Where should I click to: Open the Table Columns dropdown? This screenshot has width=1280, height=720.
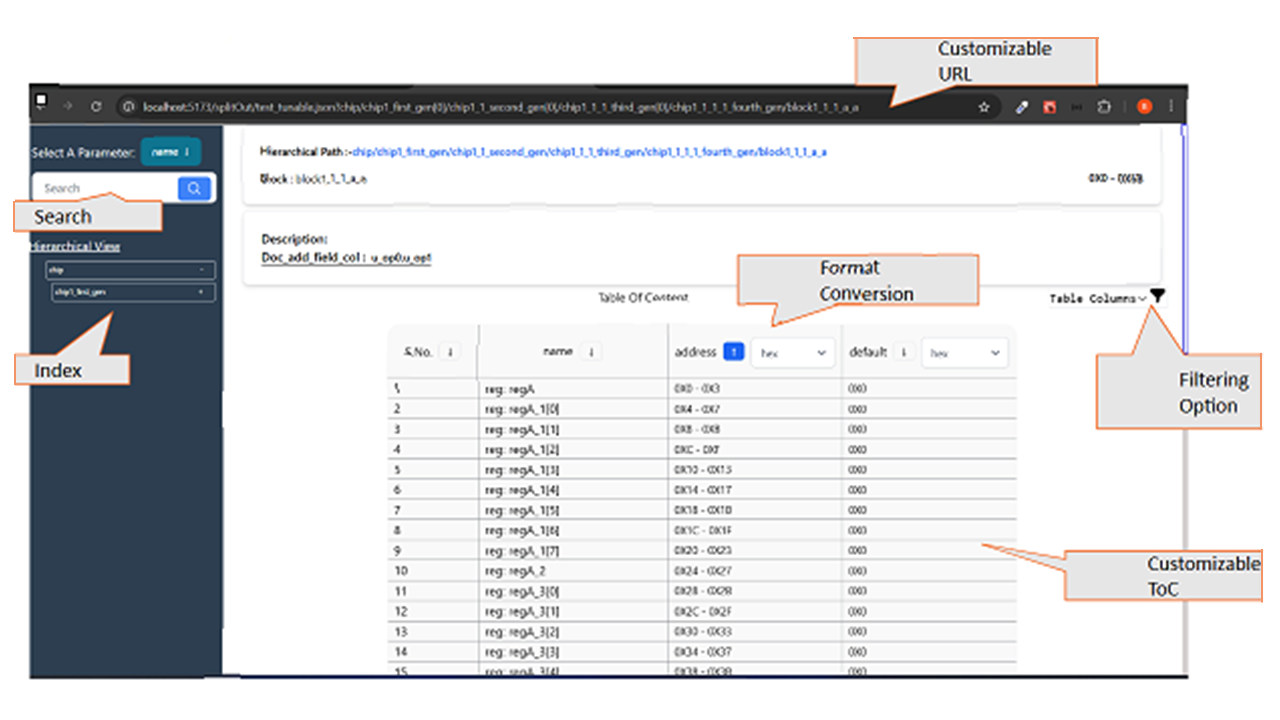point(1098,299)
